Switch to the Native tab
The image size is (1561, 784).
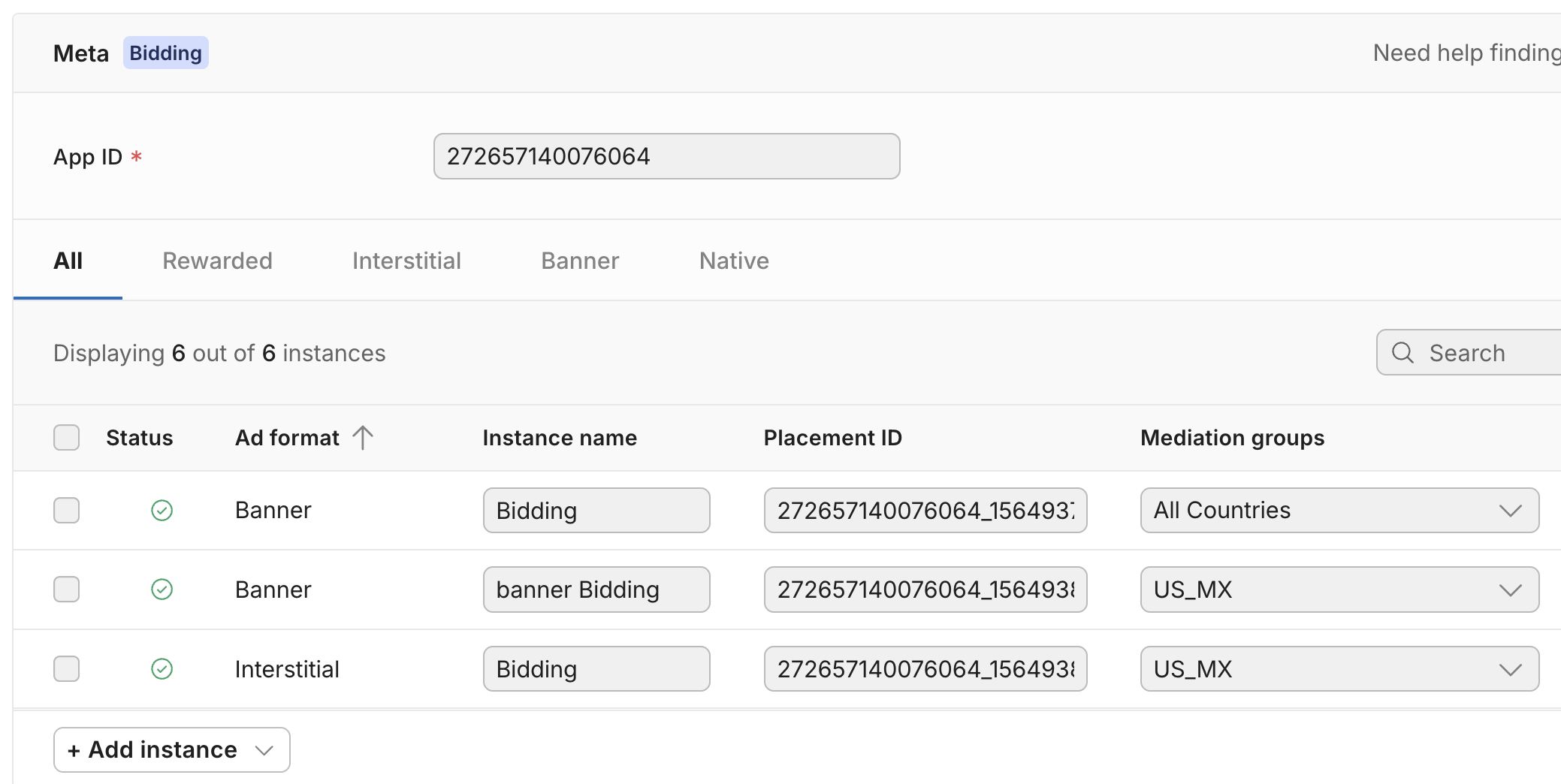pyautogui.click(x=733, y=260)
